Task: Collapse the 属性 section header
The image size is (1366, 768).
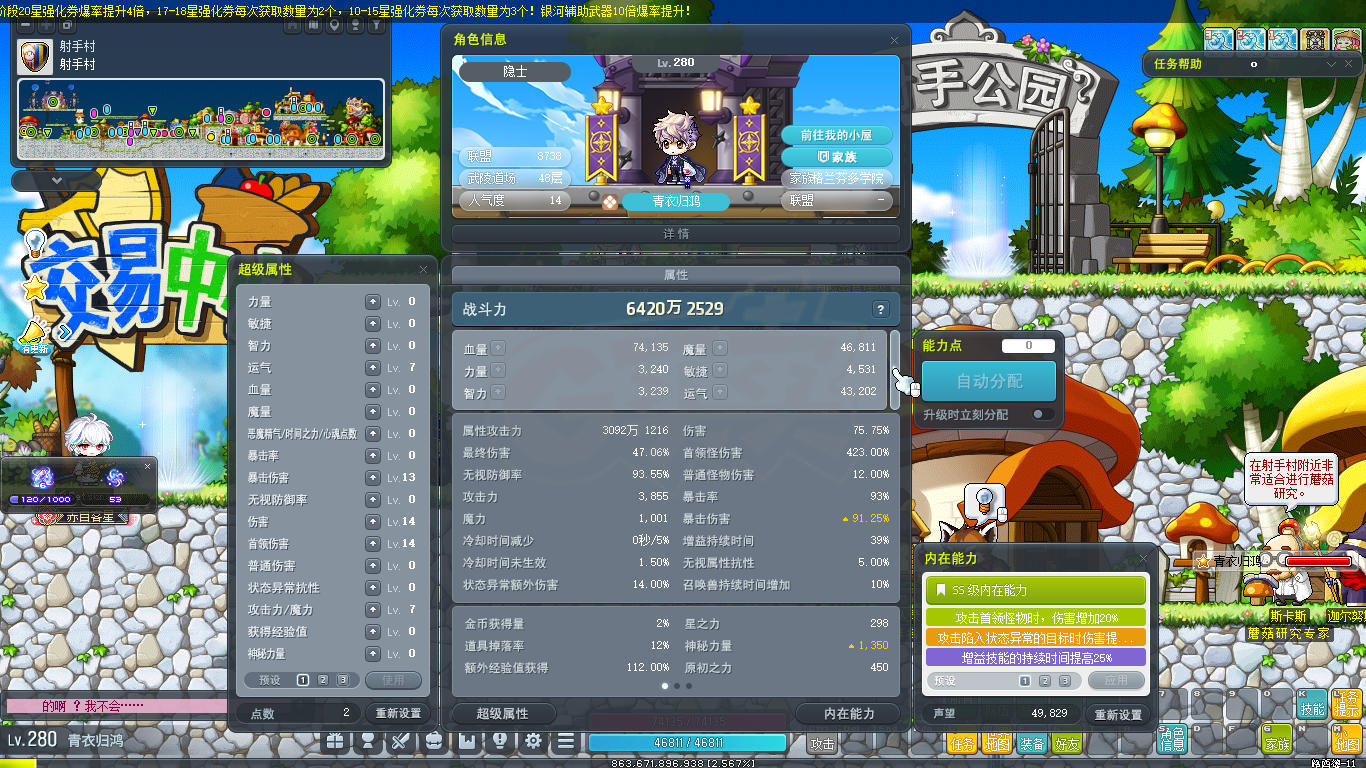Action: point(676,274)
